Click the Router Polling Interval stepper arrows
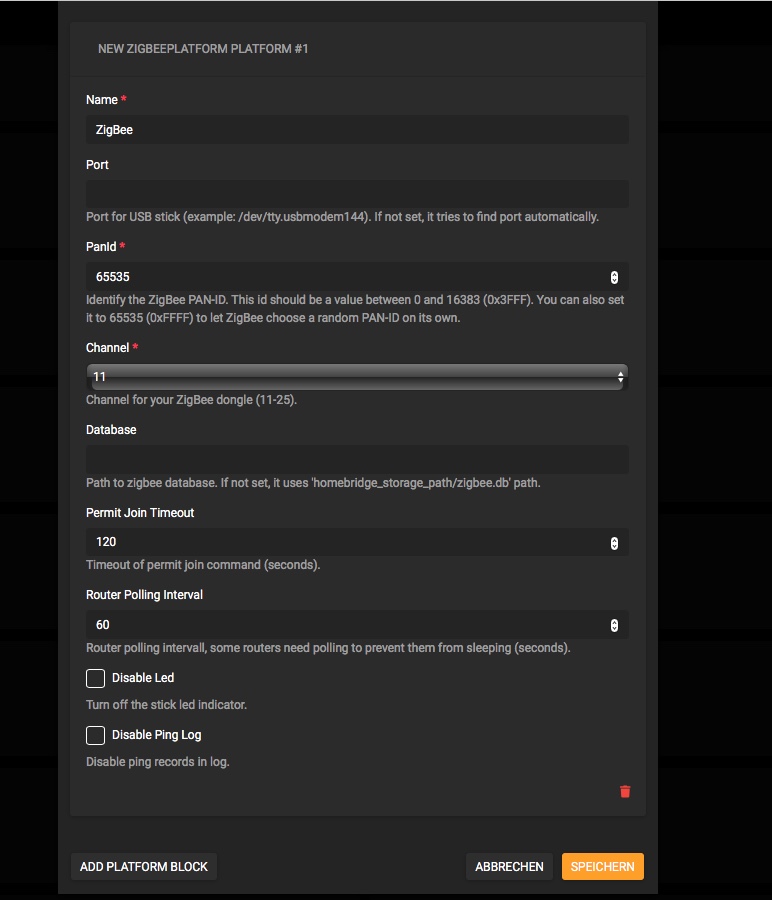Image resolution: width=772 pixels, height=900 pixels. pyautogui.click(x=614, y=625)
